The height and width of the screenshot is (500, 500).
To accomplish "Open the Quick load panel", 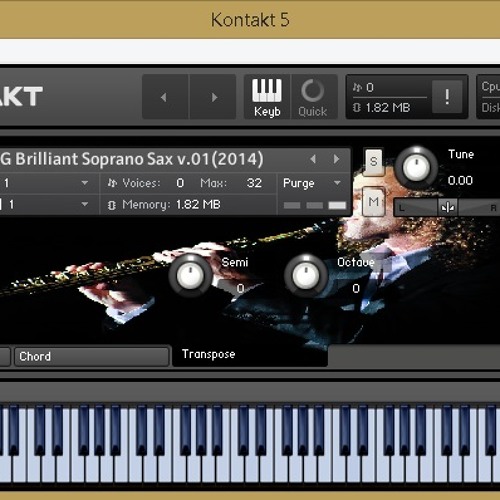I will 313,97.
